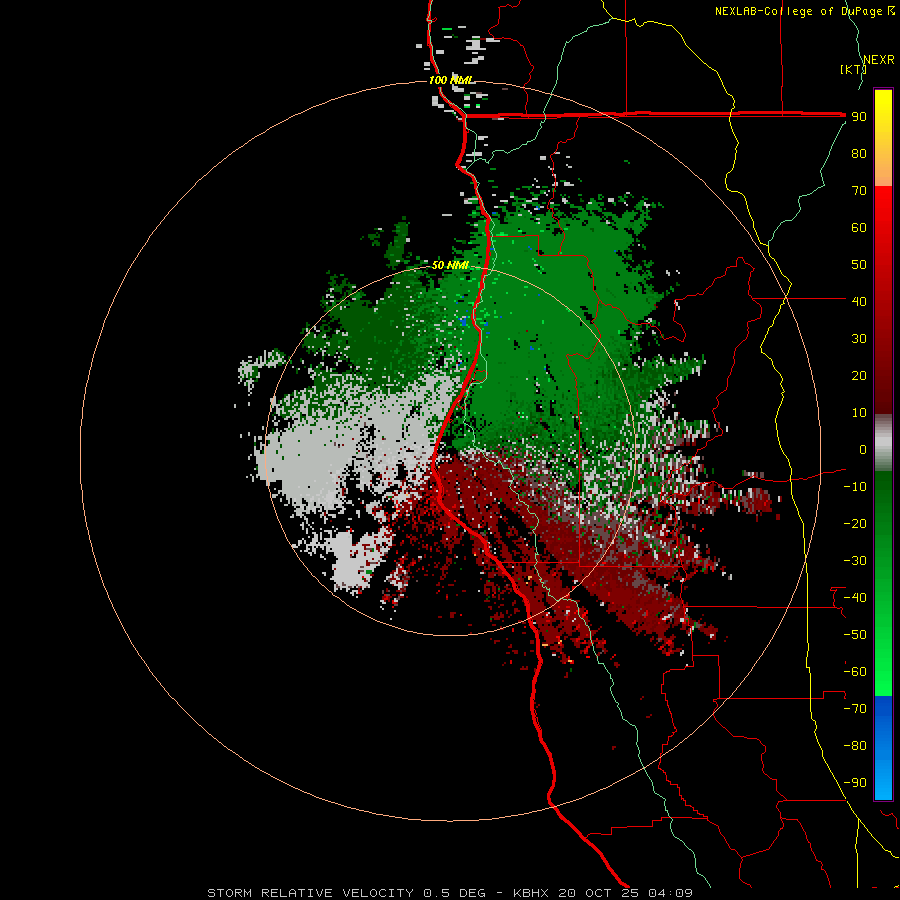This screenshot has height=900, width=900.
Task: Click the positive 70 scale value
Action: point(859,191)
